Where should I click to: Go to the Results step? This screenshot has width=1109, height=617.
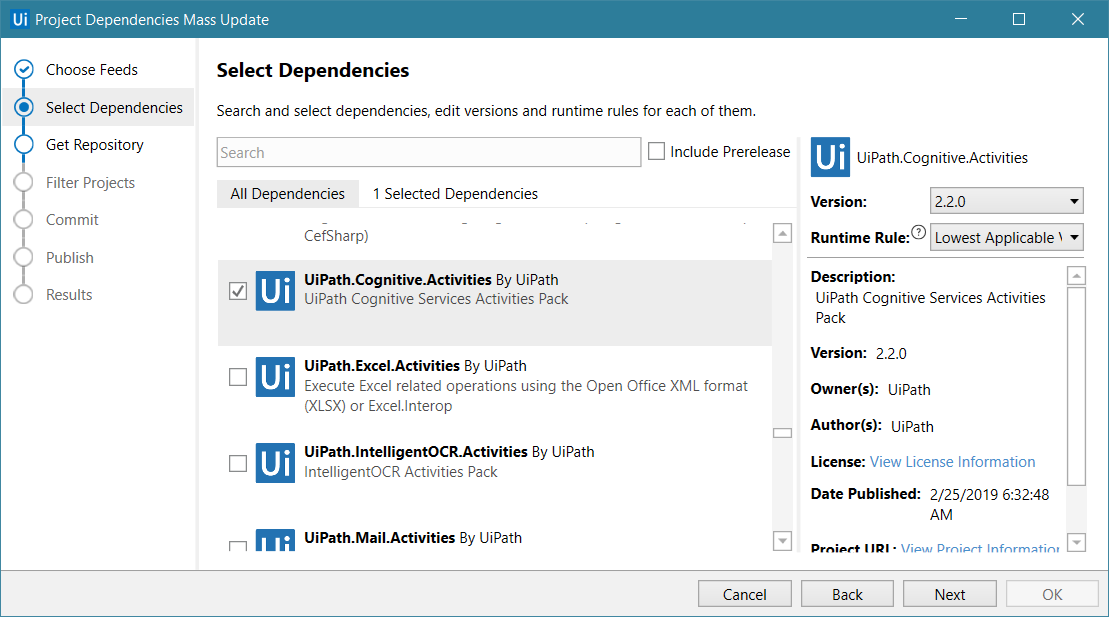69,294
